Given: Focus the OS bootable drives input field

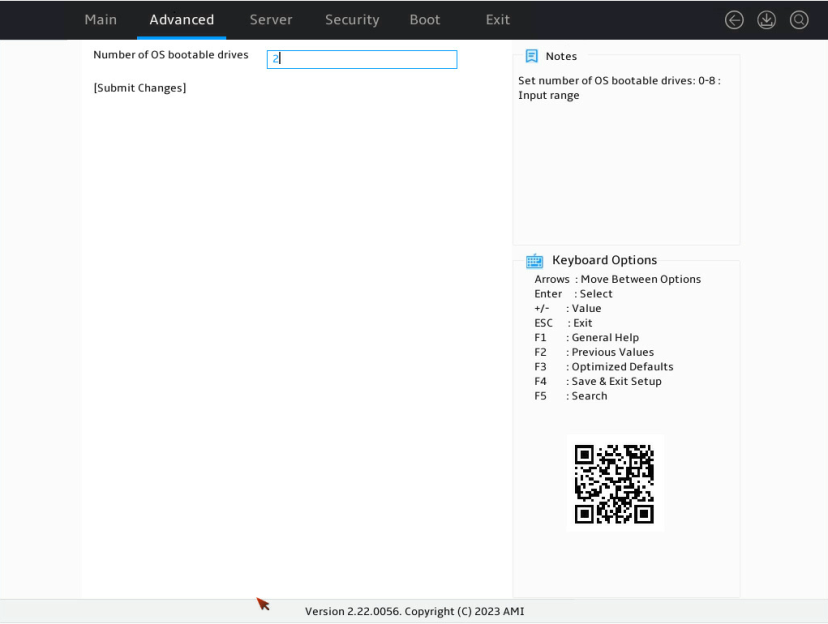Looking at the screenshot, I should [x=362, y=59].
